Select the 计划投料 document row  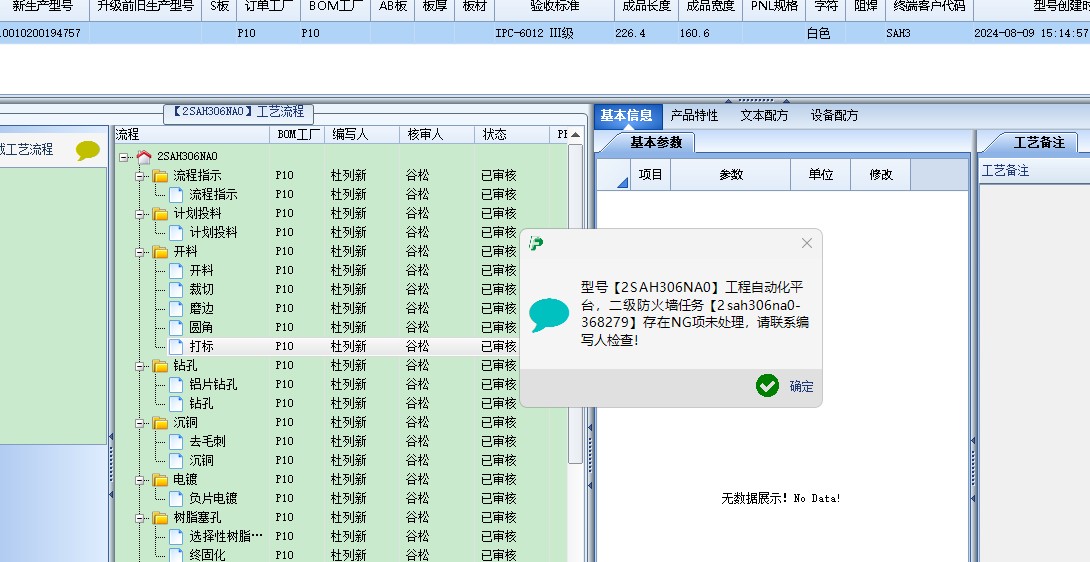(213, 232)
